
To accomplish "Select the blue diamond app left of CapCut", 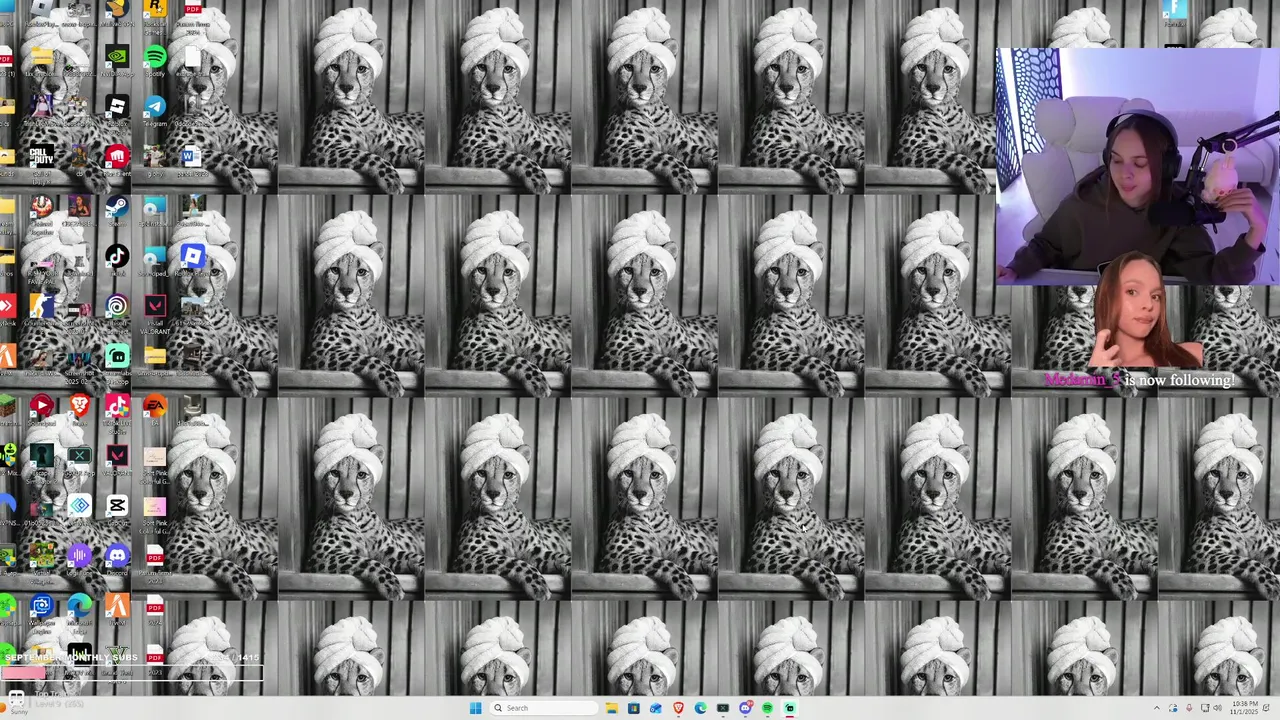I will tap(79, 506).
